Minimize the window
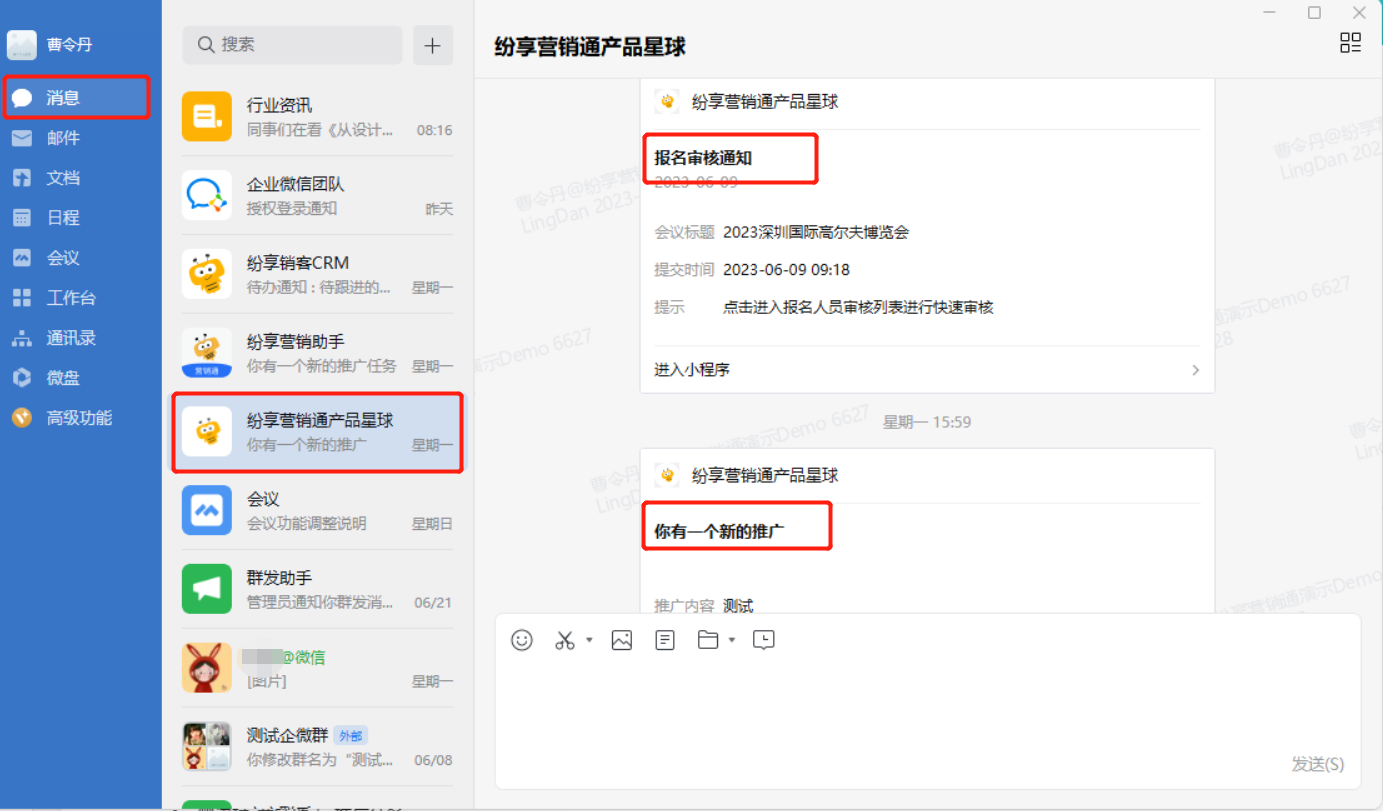This screenshot has width=1383, height=811. [x=1270, y=13]
